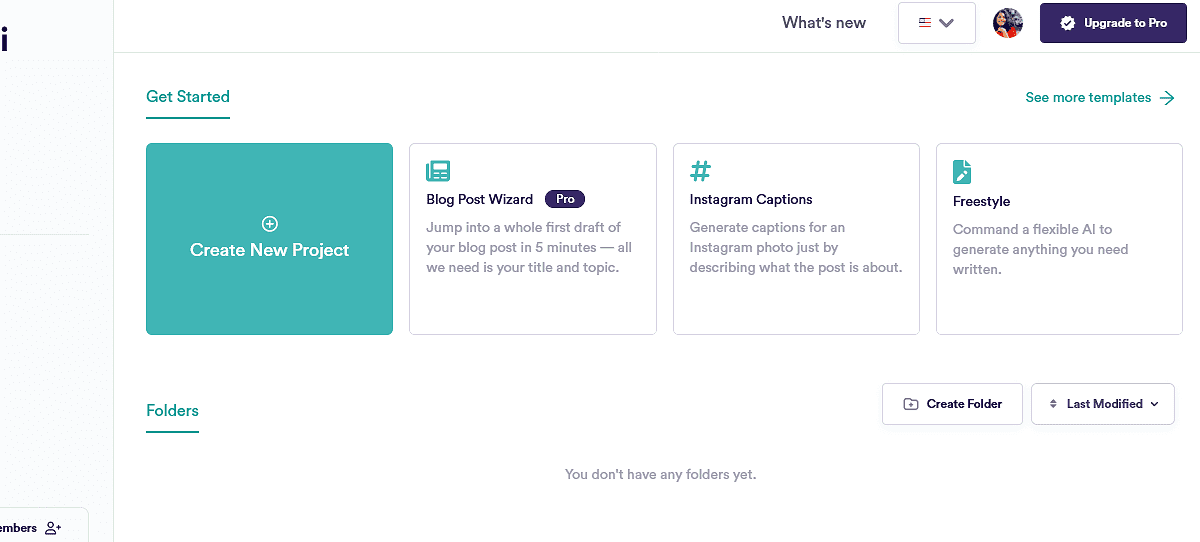Click the Instagram Captions hashtag icon
1200x542 pixels.
tap(701, 171)
